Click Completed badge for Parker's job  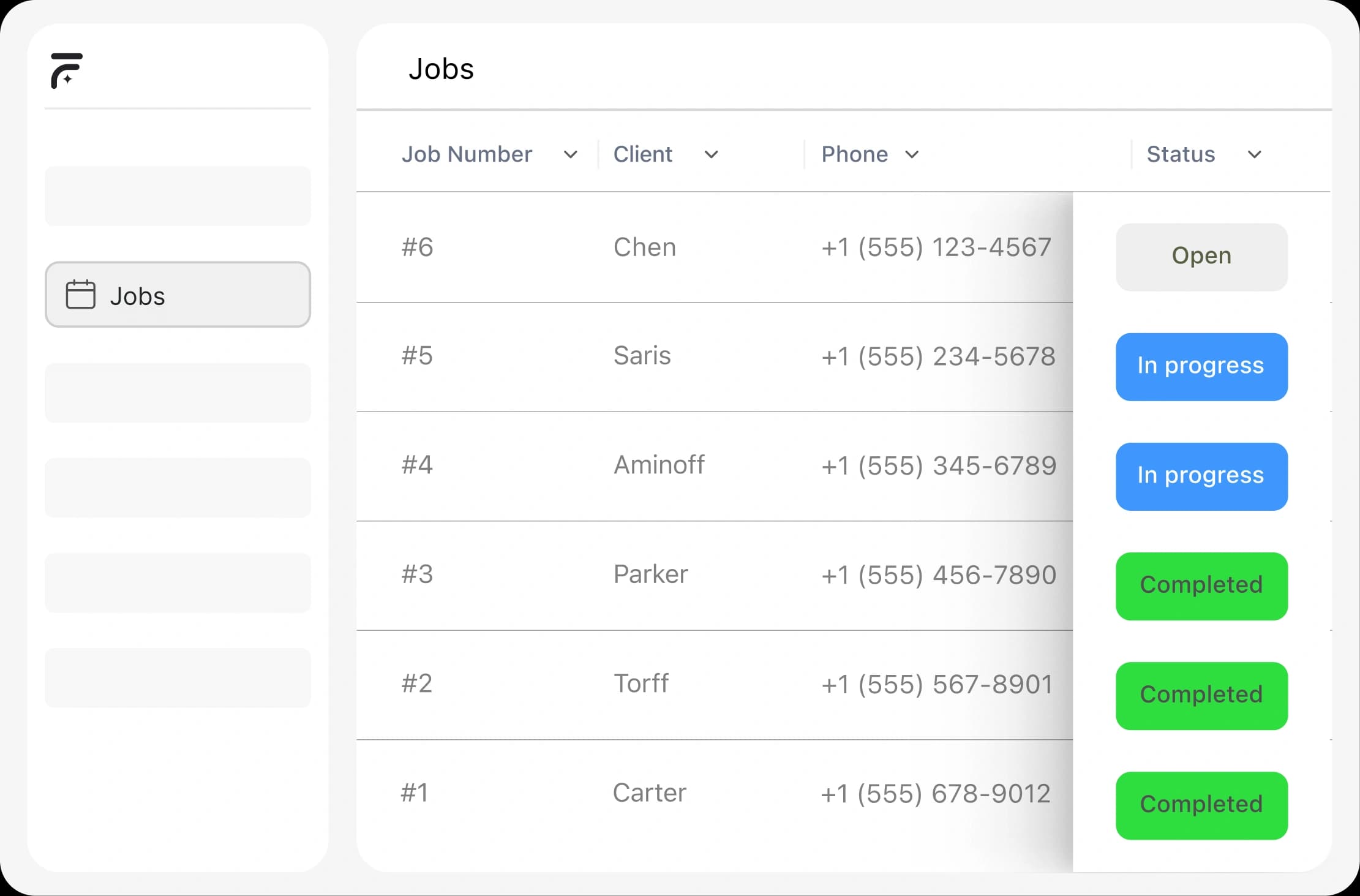pos(1201,585)
